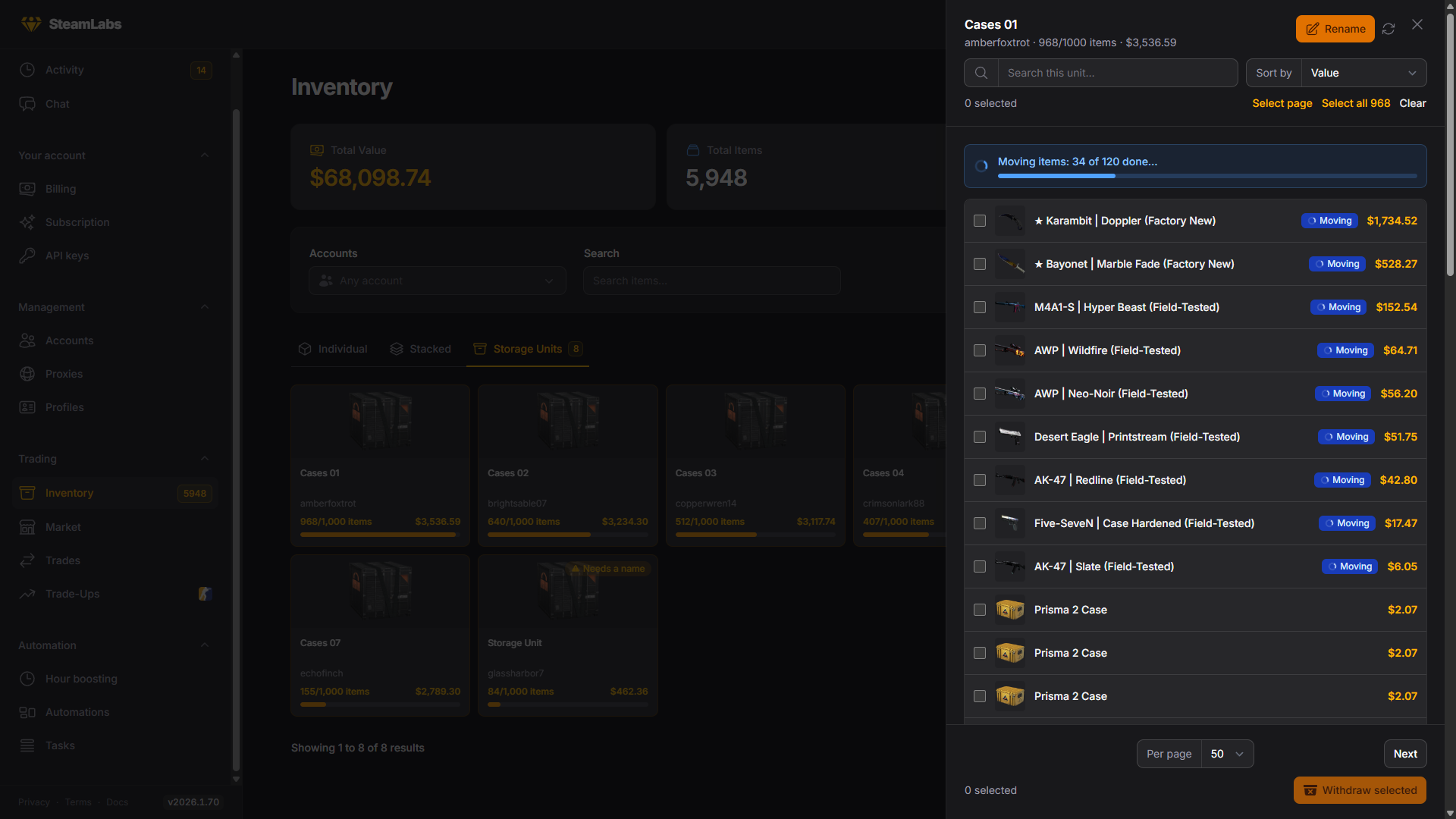
Task: Open the Accounts sidebar icon
Action: (27, 340)
